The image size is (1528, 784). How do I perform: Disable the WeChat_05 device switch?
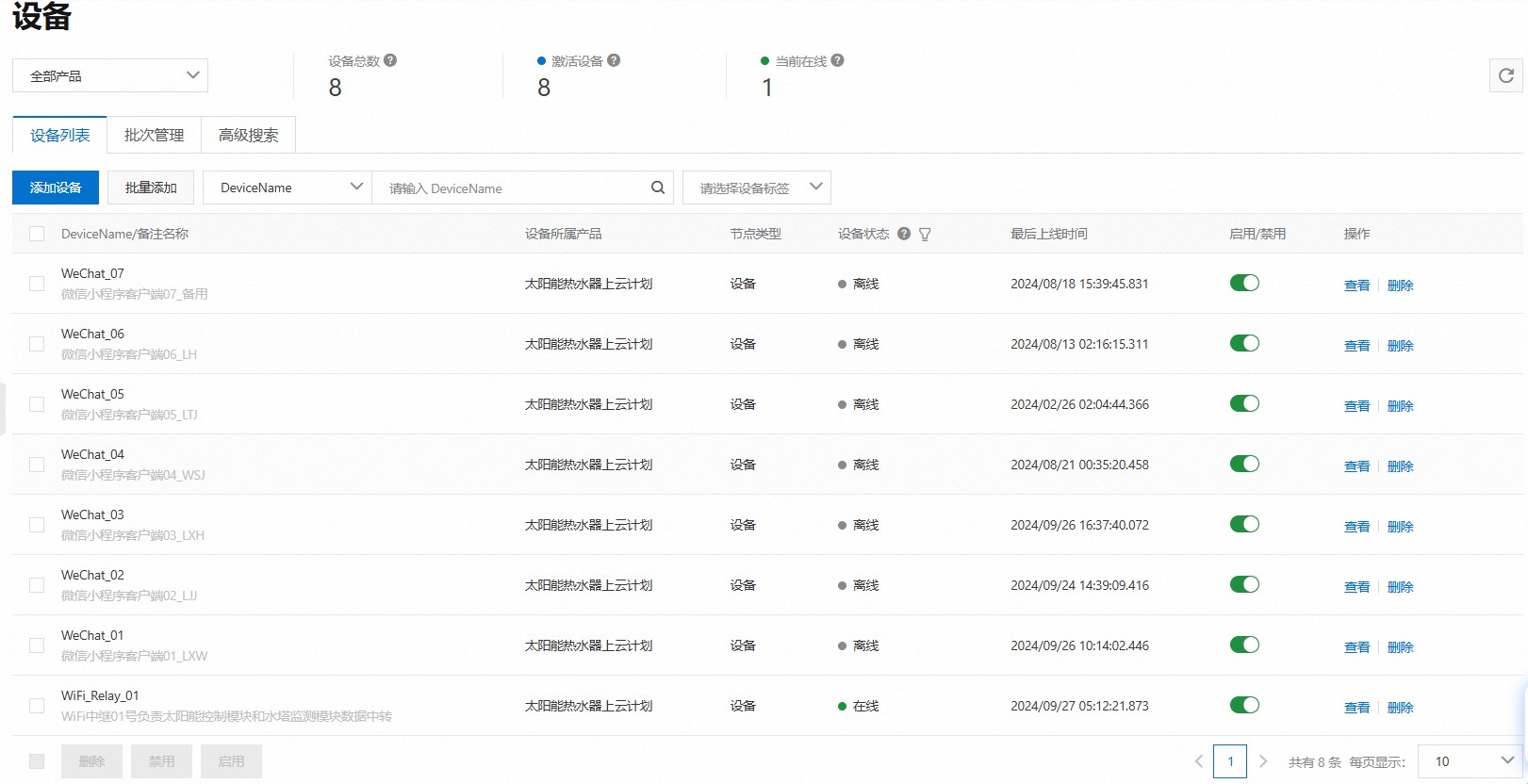(x=1244, y=403)
